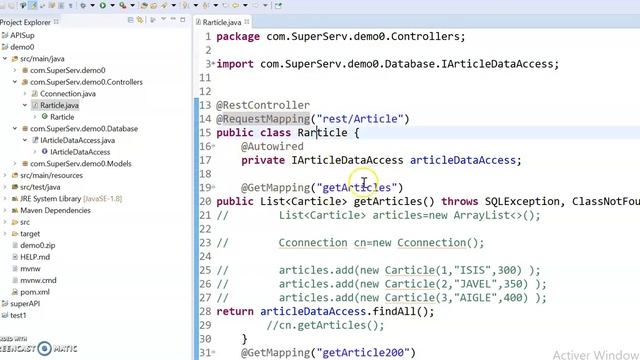This screenshot has width=640, height=360.
Task: Close the Rarticle.java editor tab
Action: pos(247,22)
